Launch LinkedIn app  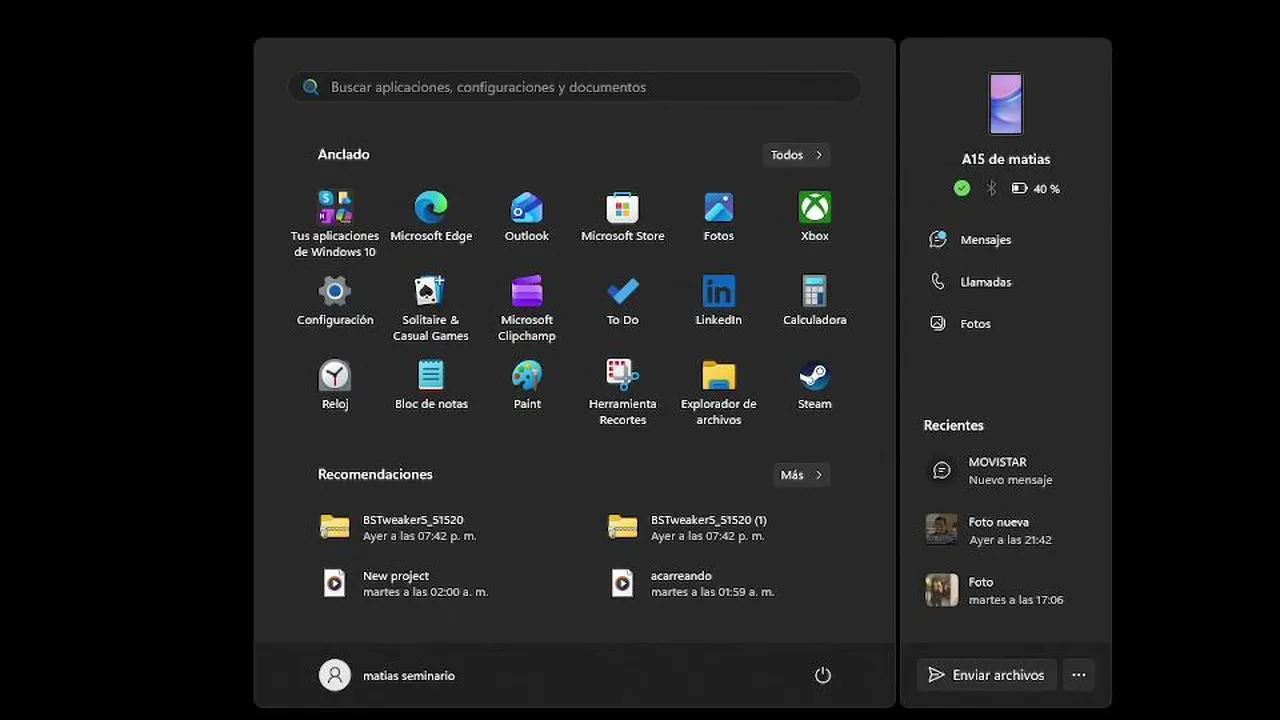tap(719, 300)
